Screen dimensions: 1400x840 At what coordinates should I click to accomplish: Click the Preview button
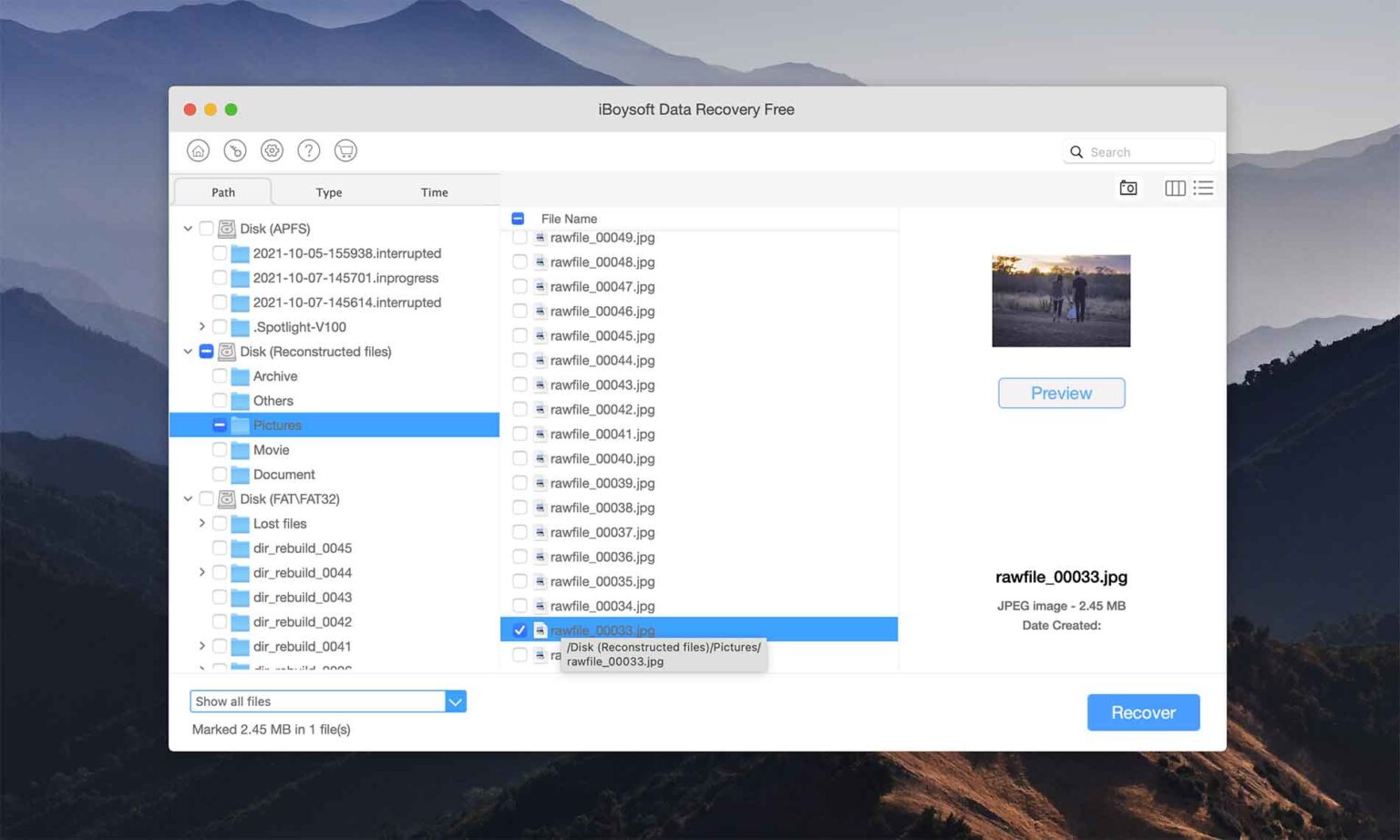(1061, 393)
